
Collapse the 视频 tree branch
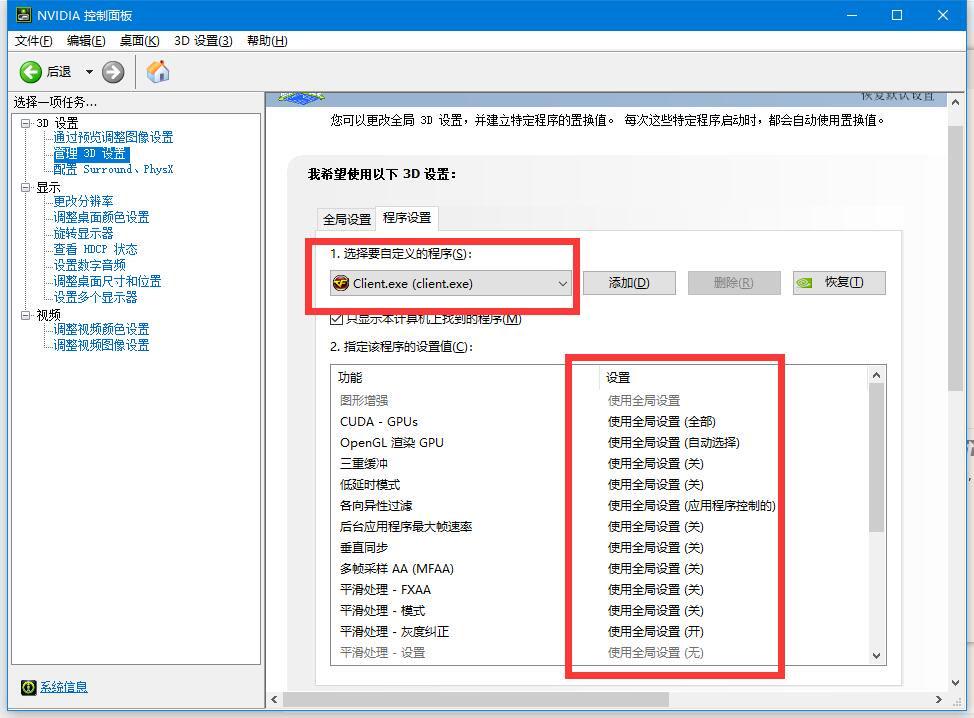click(x=25, y=313)
